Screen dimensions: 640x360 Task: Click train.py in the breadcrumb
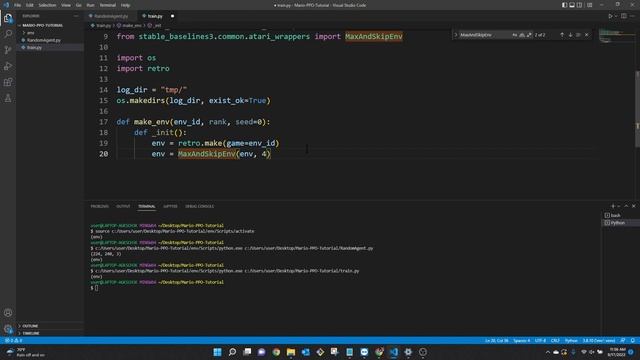point(103,25)
